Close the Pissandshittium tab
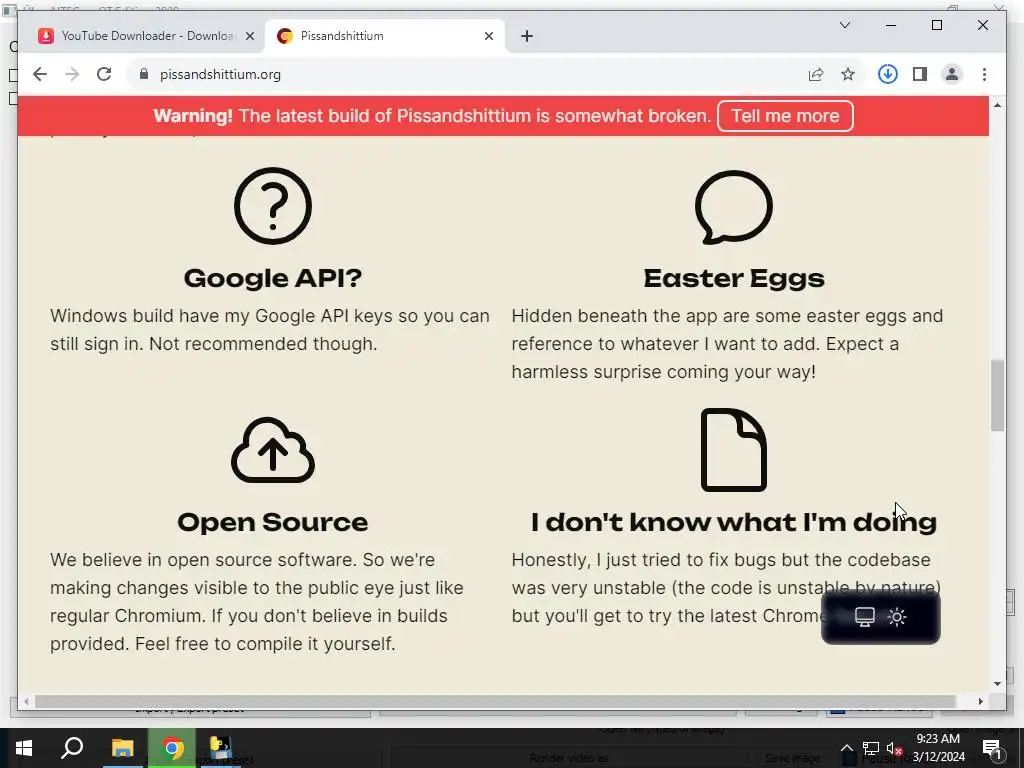Image resolution: width=1024 pixels, height=768 pixels. (488, 37)
